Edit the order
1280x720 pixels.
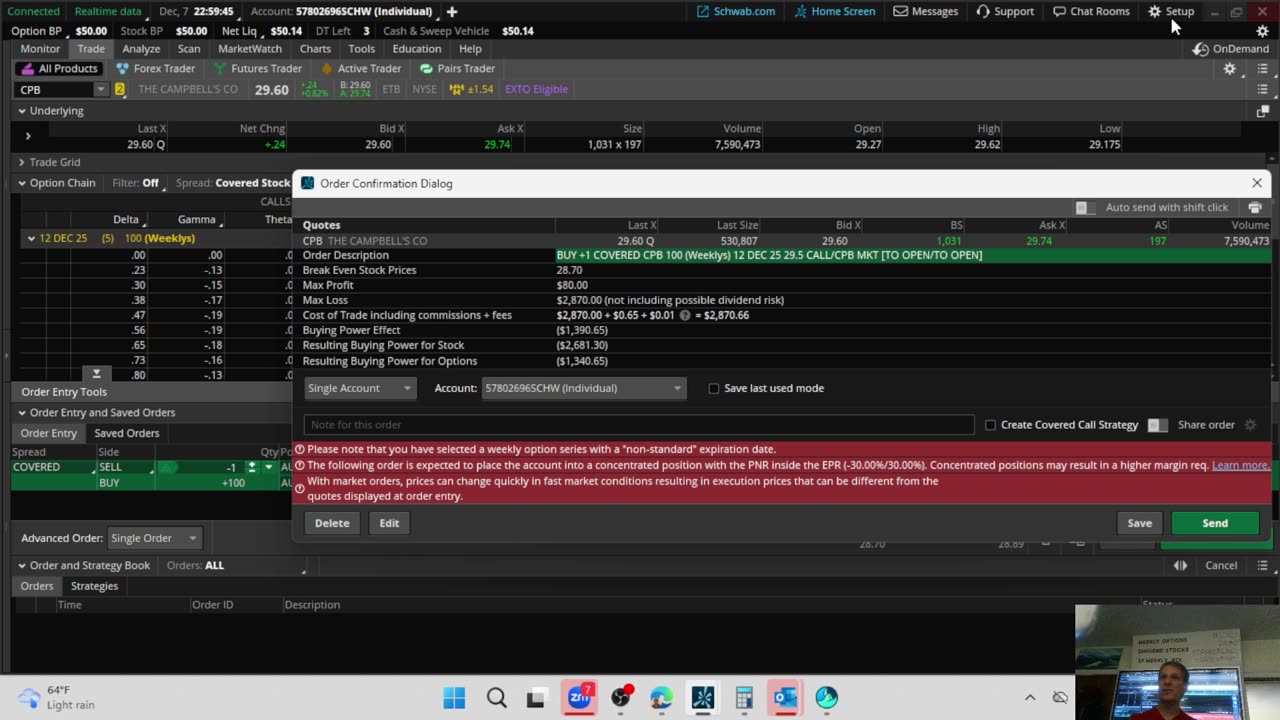click(389, 523)
